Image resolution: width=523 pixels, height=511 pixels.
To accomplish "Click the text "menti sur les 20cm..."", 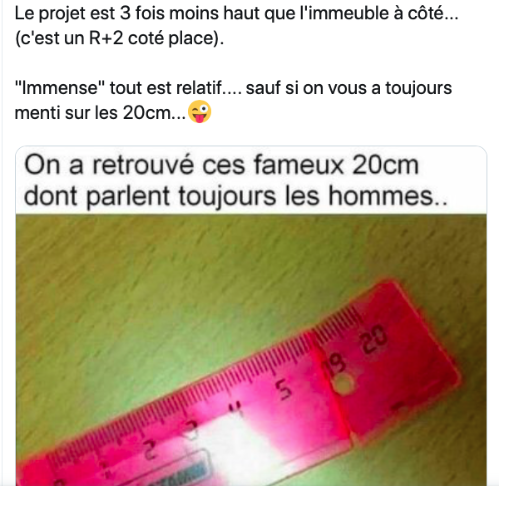I will point(100,113).
